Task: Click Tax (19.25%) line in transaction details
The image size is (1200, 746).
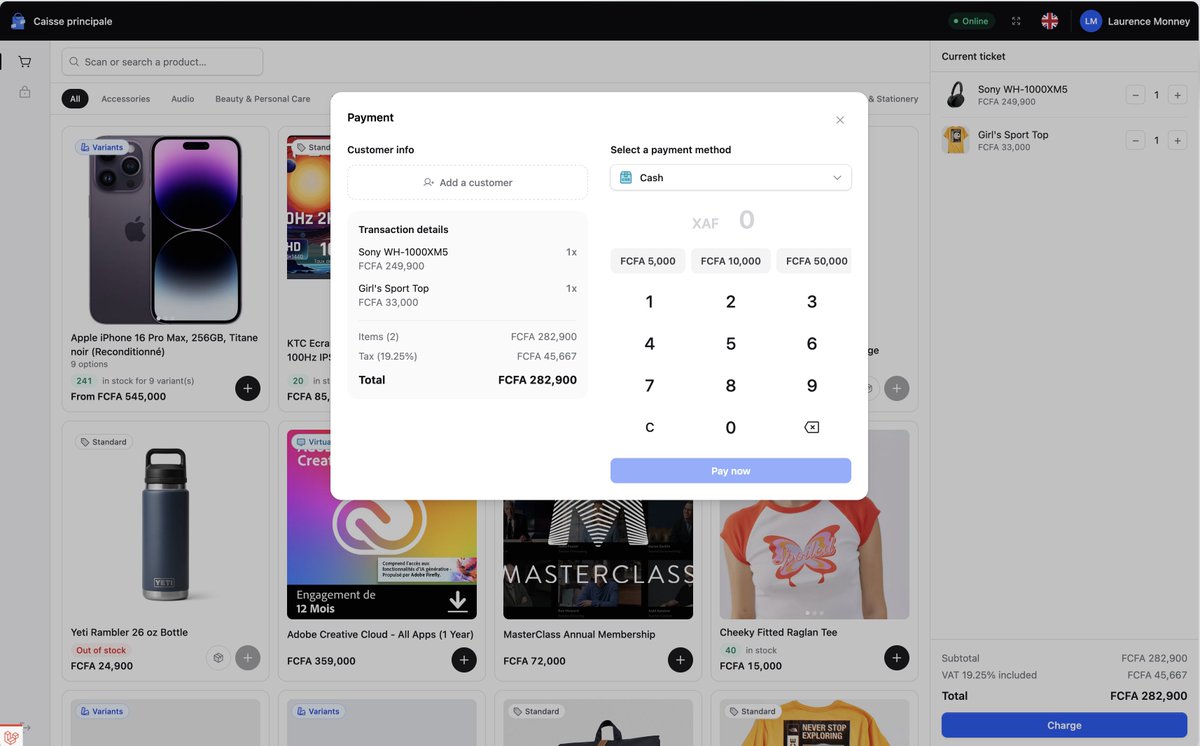Action: (468, 356)
